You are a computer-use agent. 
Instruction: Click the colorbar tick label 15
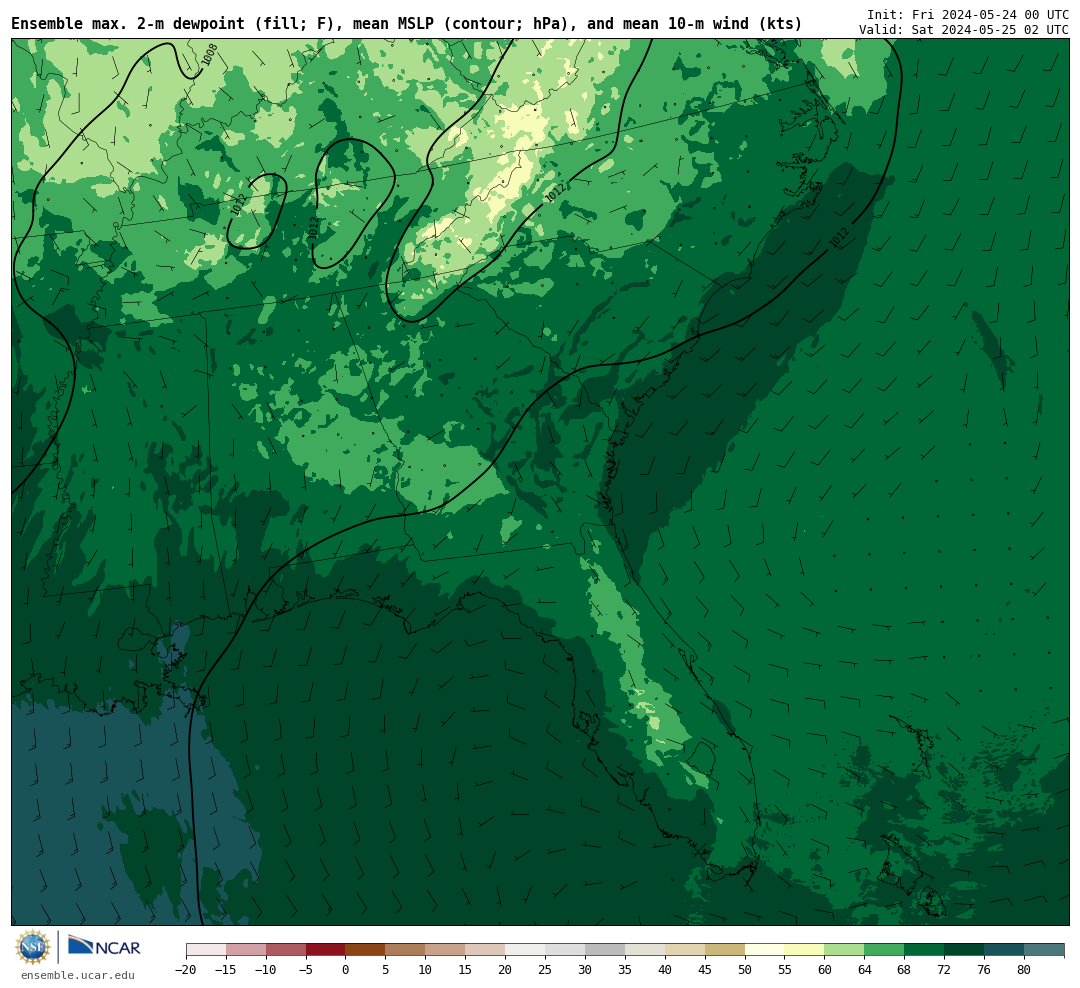click(466, 969)
